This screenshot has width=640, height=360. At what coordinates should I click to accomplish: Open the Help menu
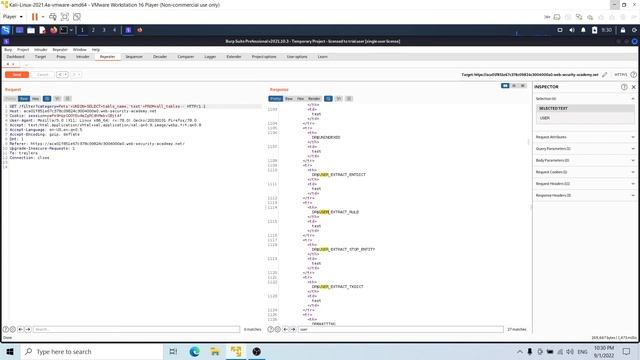tap(96, 50)
